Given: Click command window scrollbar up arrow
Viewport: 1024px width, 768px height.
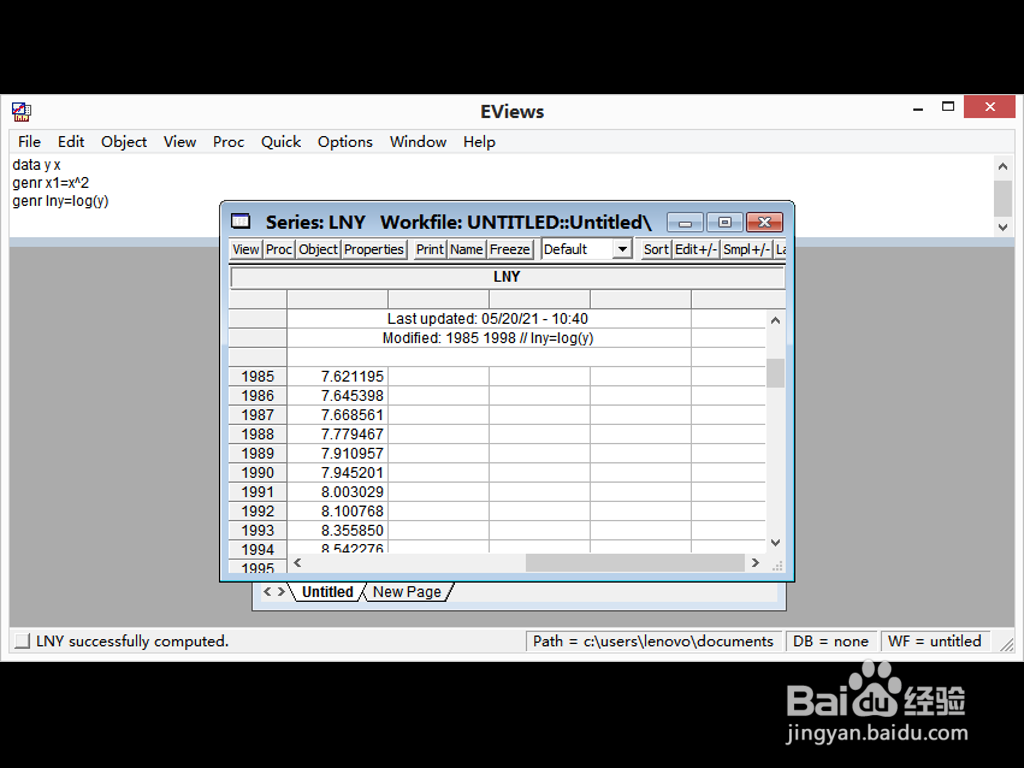Looking at the screenshot, I should (x=1002, y=166).
